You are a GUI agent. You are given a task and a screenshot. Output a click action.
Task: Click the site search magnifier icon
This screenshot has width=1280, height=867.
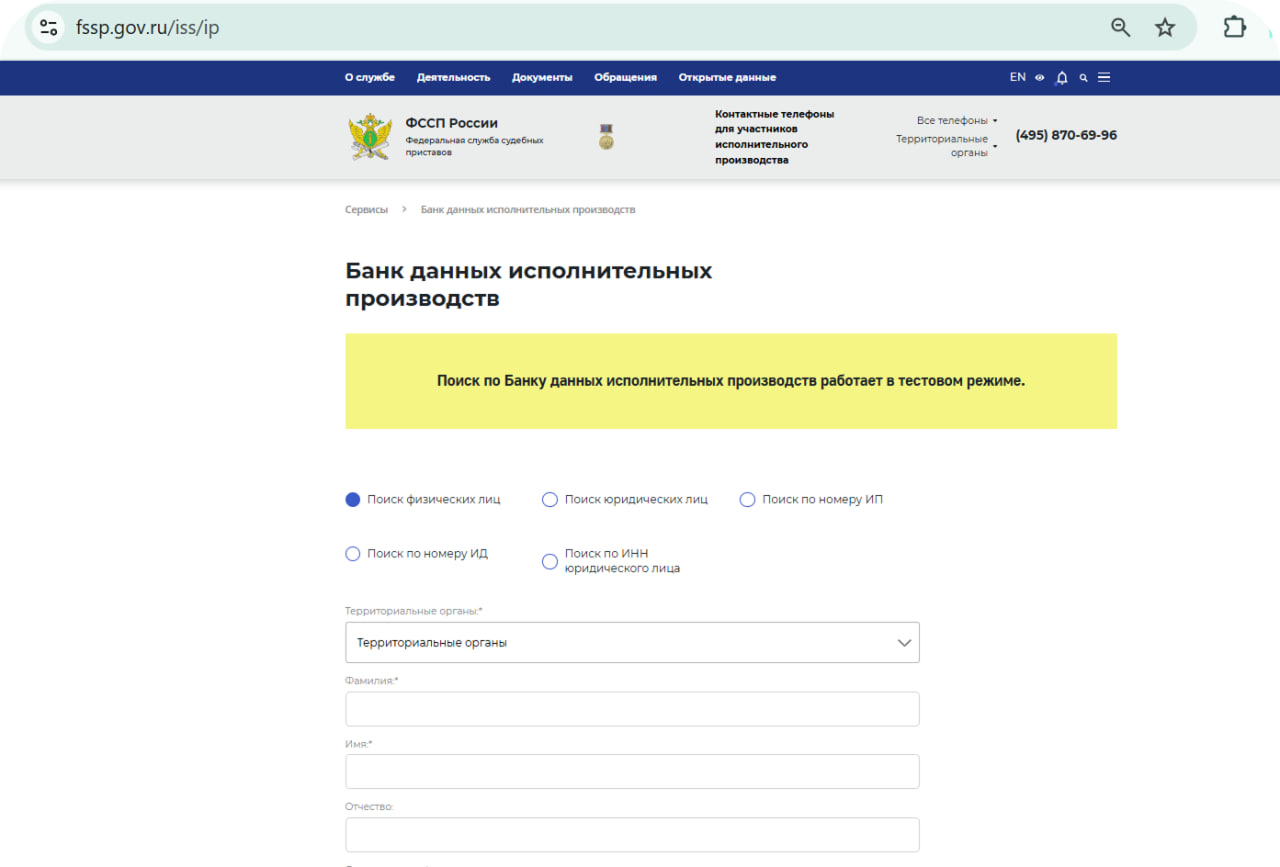pos(1083,78)
